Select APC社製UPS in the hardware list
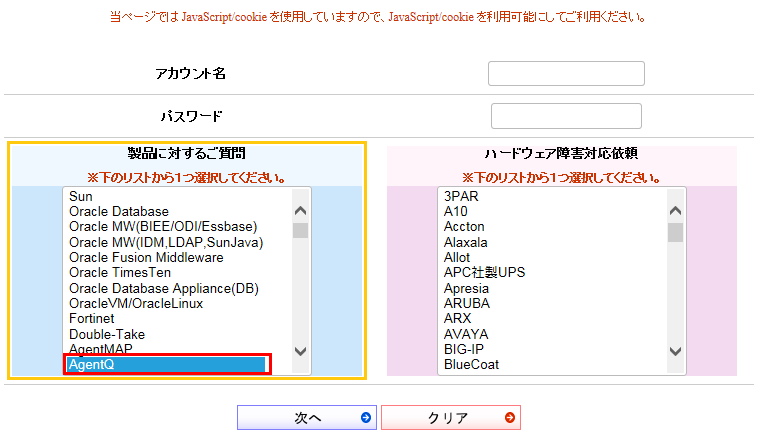 (x=484, y=273)
